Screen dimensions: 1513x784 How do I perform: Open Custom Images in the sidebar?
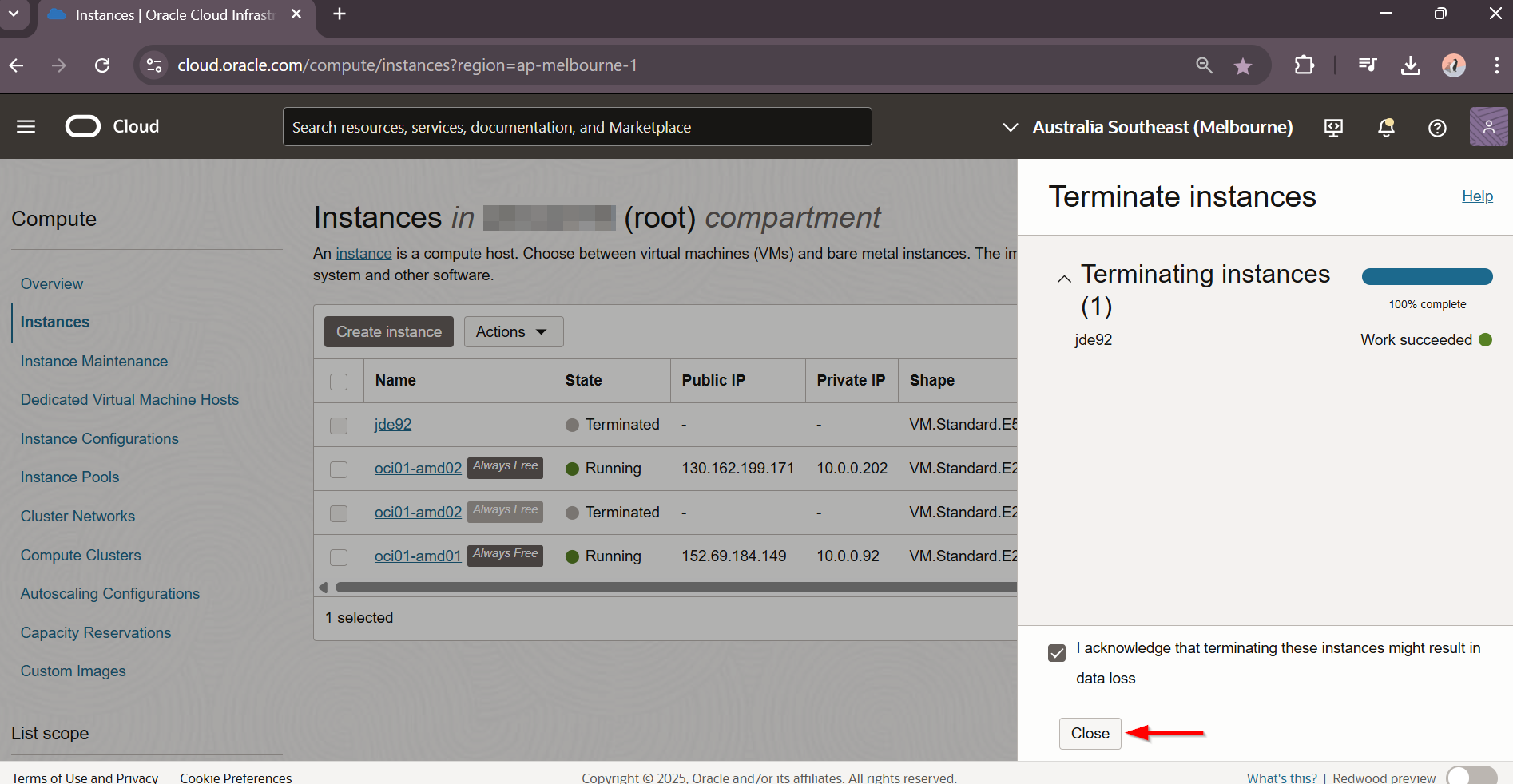coord(73,671)
